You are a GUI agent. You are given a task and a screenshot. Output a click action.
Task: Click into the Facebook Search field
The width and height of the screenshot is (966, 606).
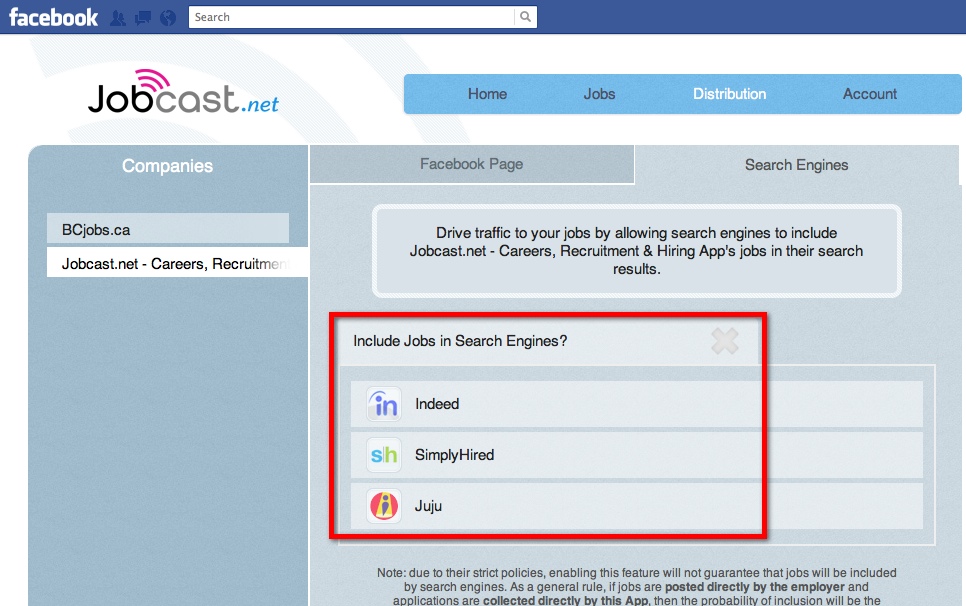pos(352,17)
